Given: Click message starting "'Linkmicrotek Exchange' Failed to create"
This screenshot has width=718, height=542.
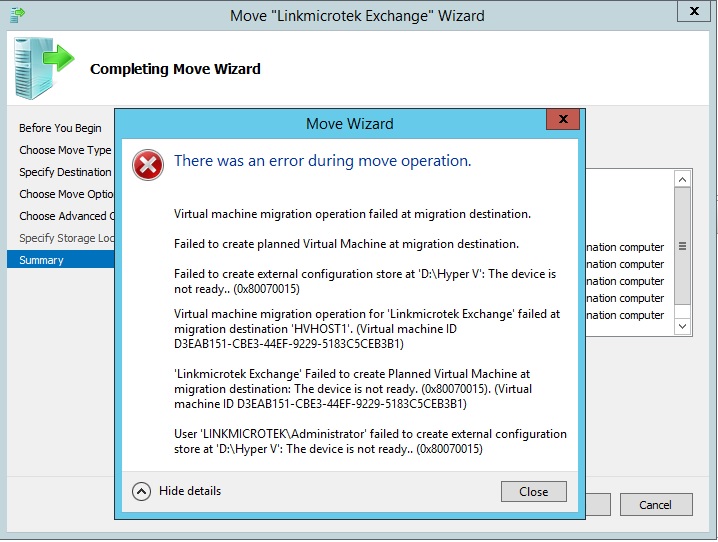Looking at the screenshot, I should [353, 389].
